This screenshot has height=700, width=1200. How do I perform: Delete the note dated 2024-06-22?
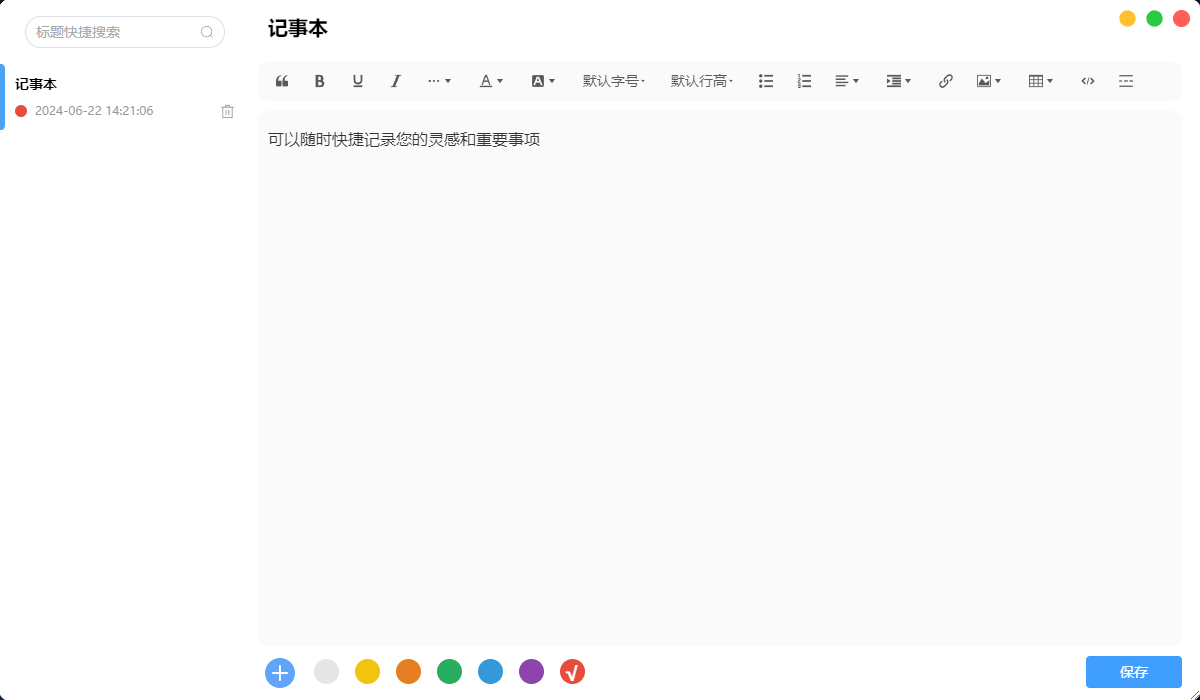click(x=227, y=111)
